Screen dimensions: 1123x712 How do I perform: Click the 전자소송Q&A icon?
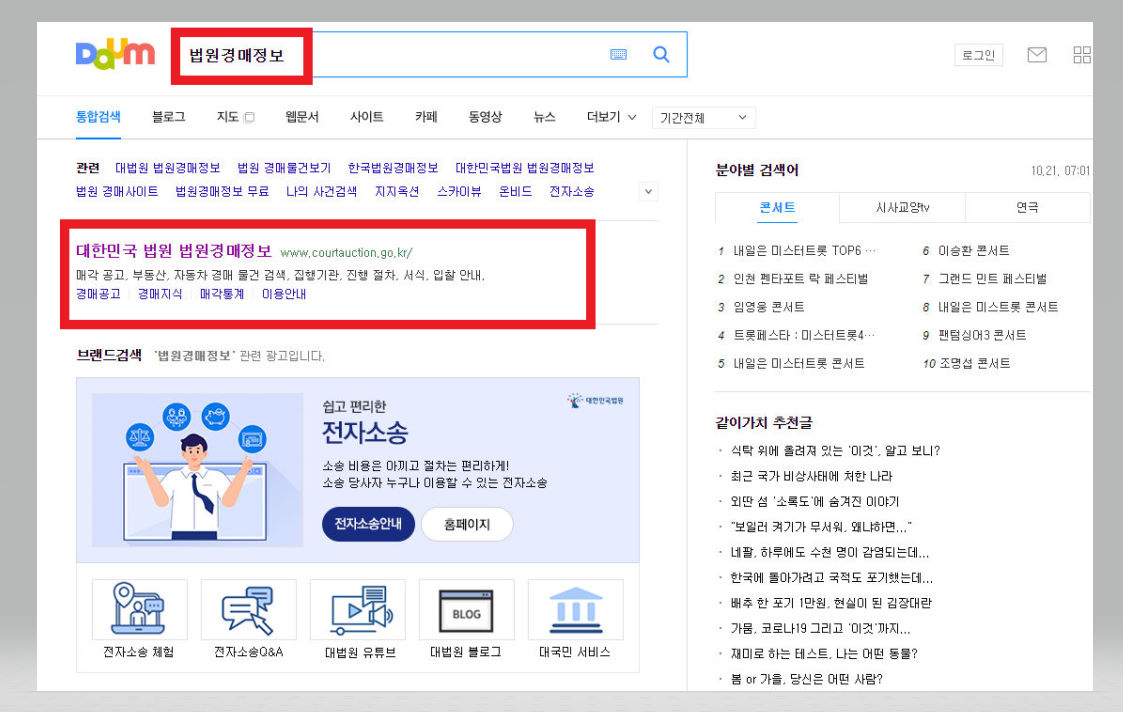click(x=249, y=609)
